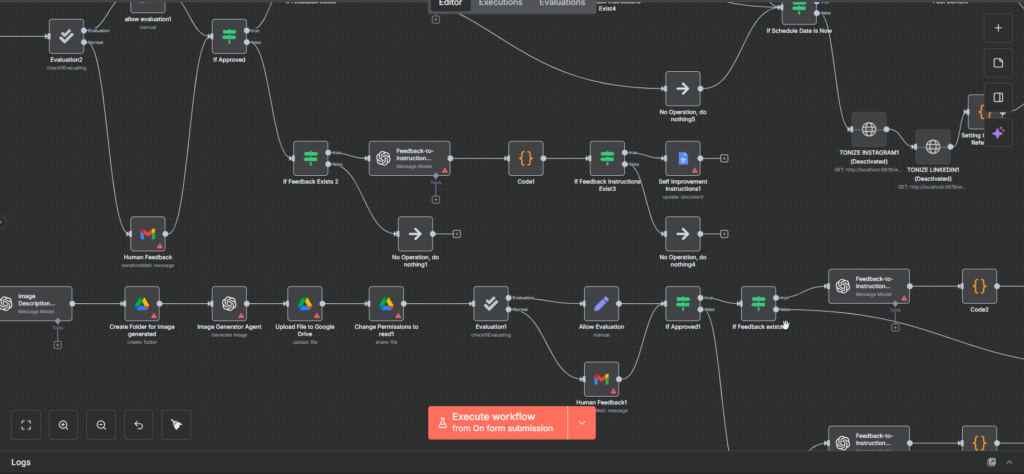Expand the Logs panel chevron

click(x=1009, y=462)
